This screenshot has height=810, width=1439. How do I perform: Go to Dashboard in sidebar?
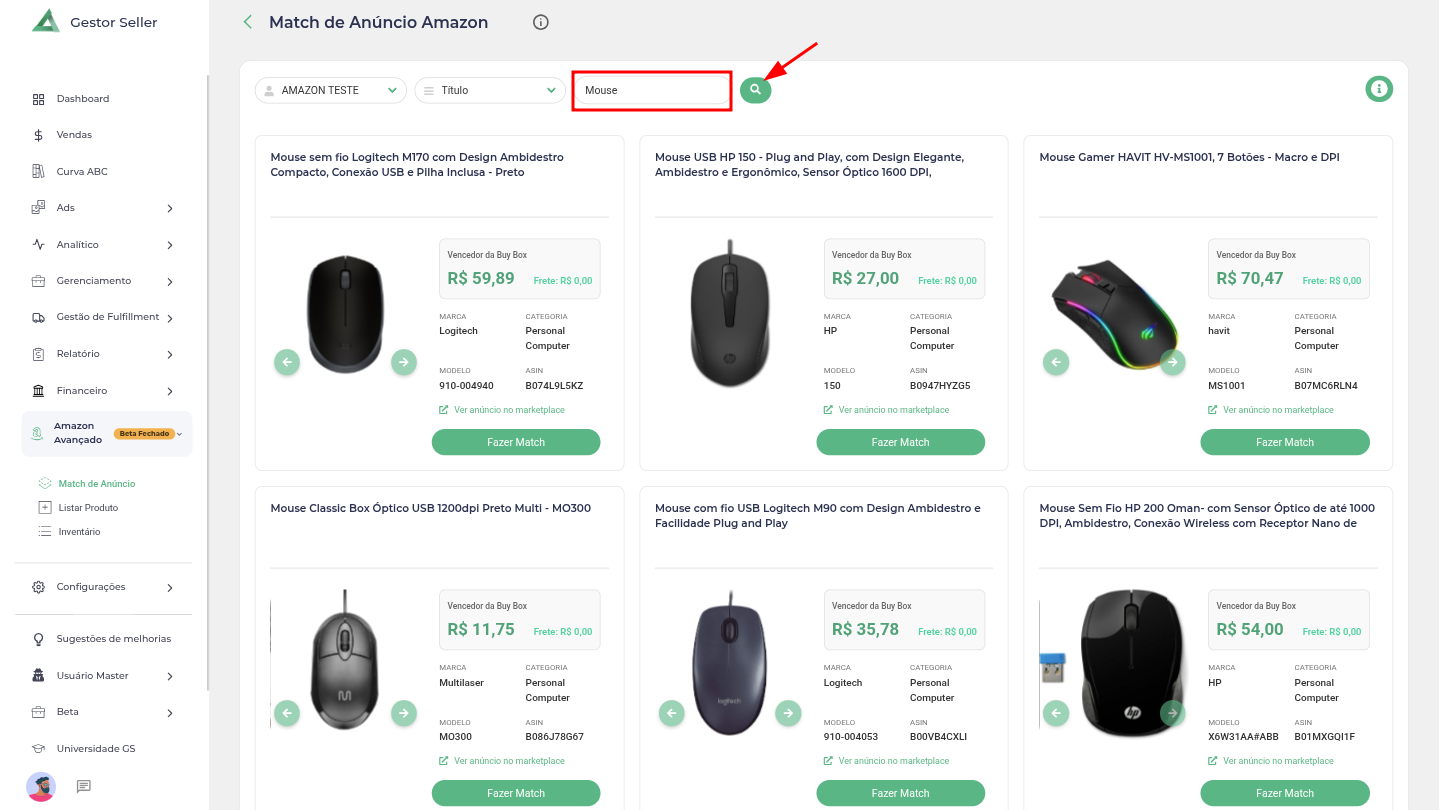click(x=82, y=99)
